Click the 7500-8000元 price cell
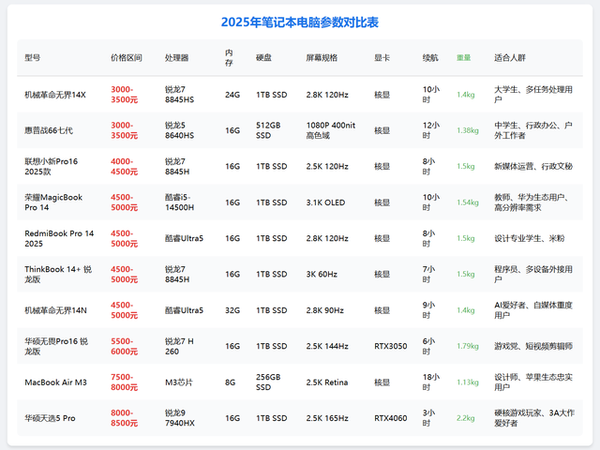The width and height of the screenshot is (600, 450). (x=124, y=382)
